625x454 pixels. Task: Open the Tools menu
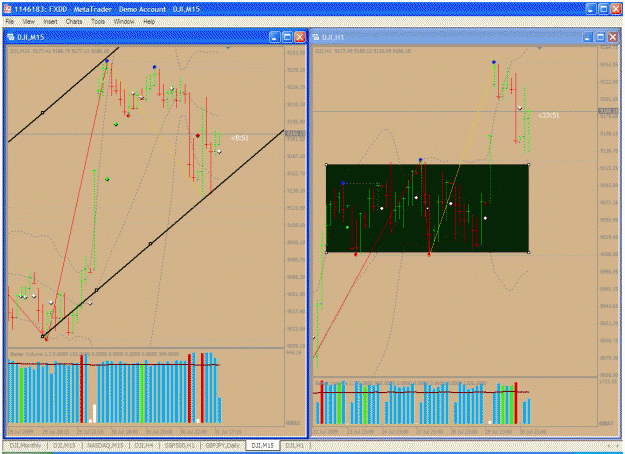(98, 22)
